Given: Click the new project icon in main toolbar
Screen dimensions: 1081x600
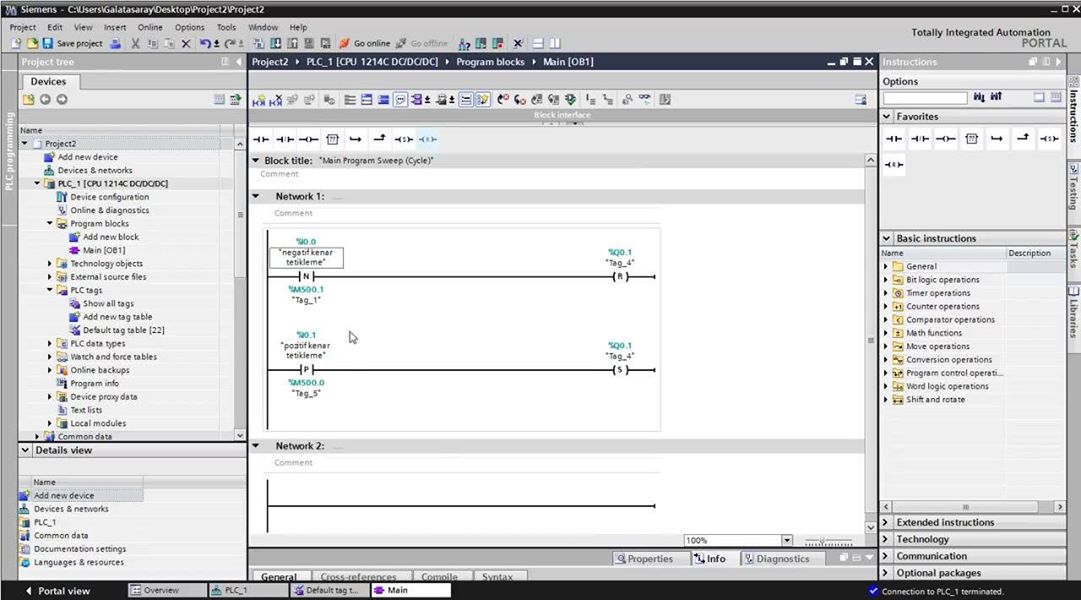Looking at the screenshot, I should [16, 43].
